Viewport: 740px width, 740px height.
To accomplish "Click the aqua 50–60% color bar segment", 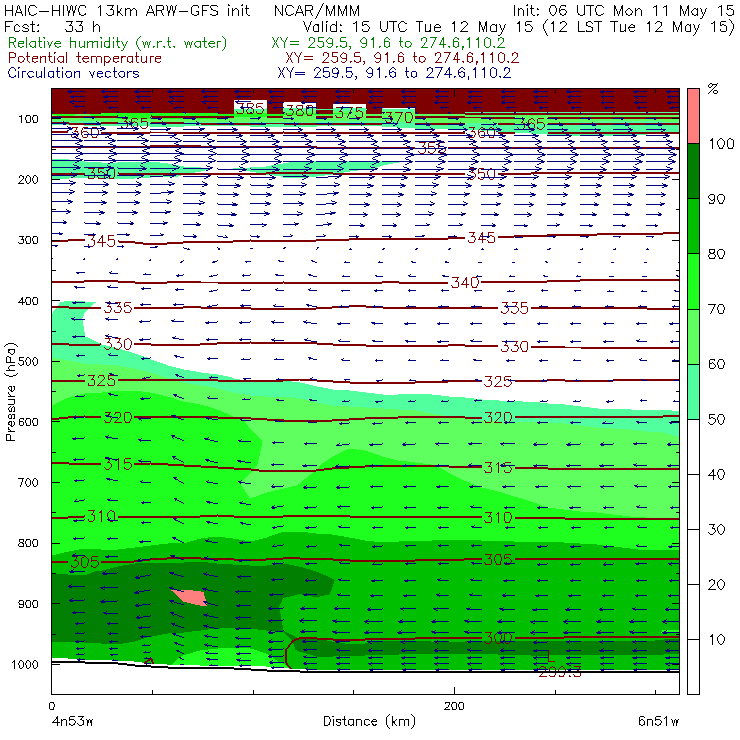I will point(693,391).
